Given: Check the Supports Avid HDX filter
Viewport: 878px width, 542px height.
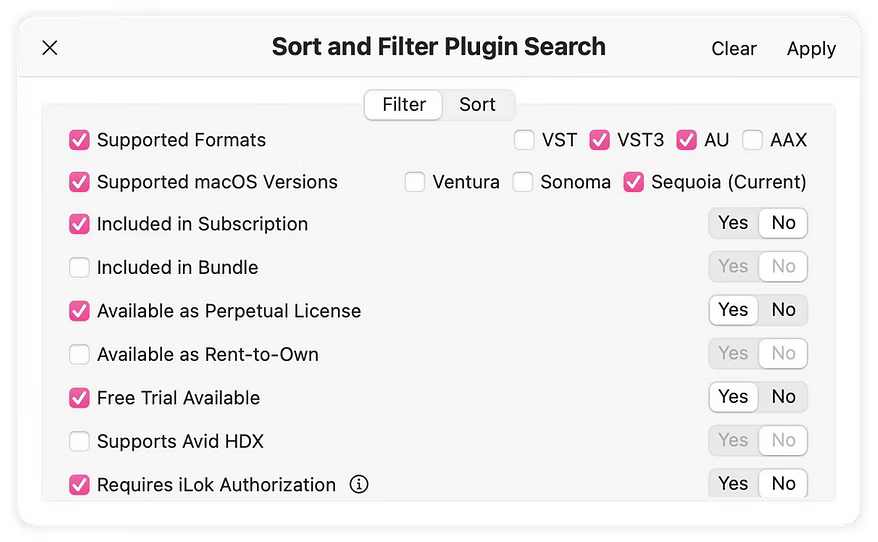Looking at the screenshot, I should [x=80, y=441].
